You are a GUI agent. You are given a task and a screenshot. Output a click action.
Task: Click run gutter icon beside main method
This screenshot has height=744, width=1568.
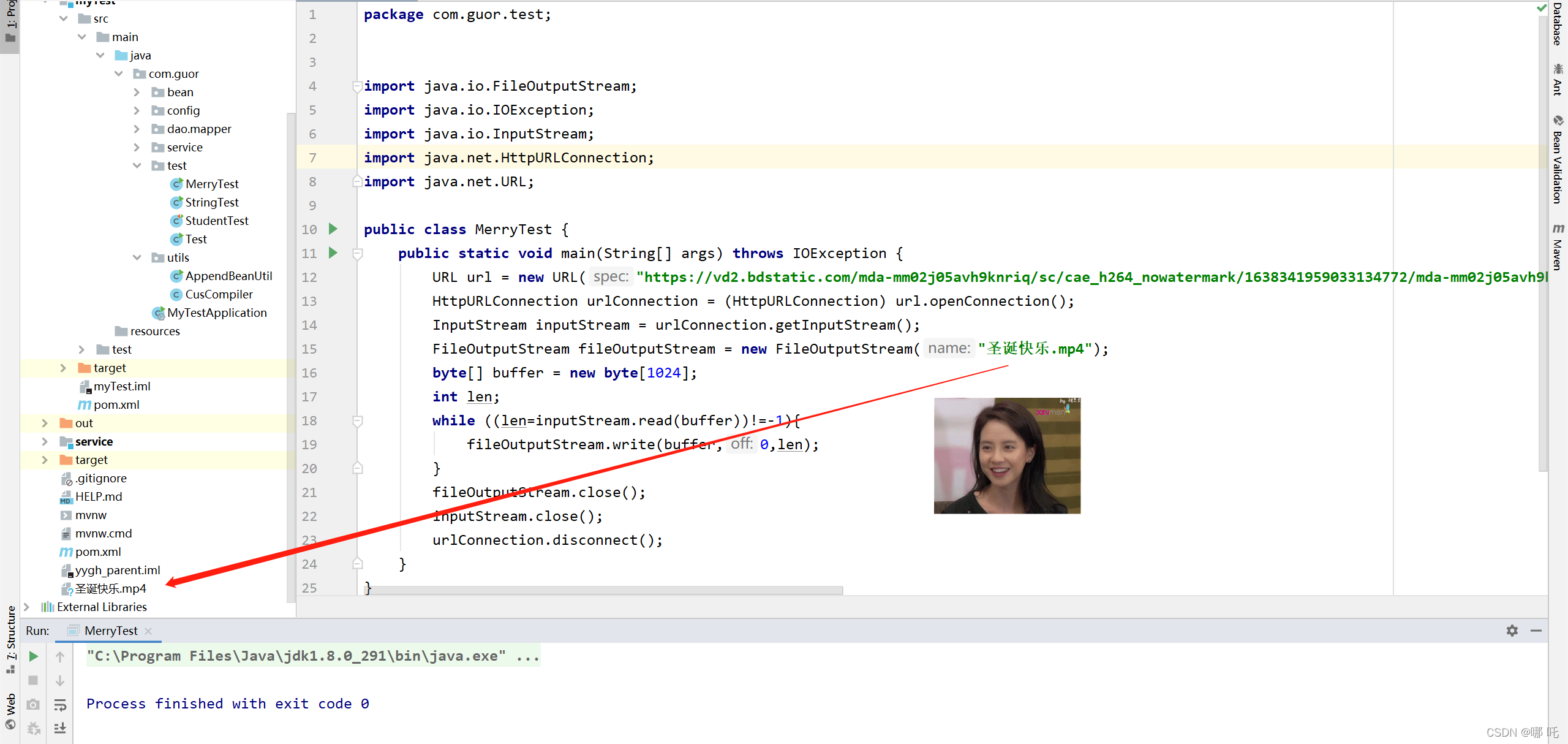333,253
